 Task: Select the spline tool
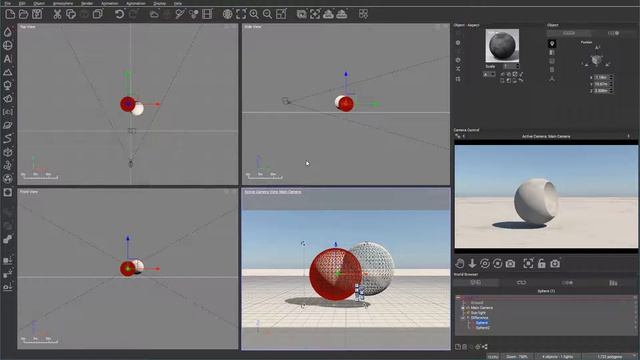tap(8, 138)
